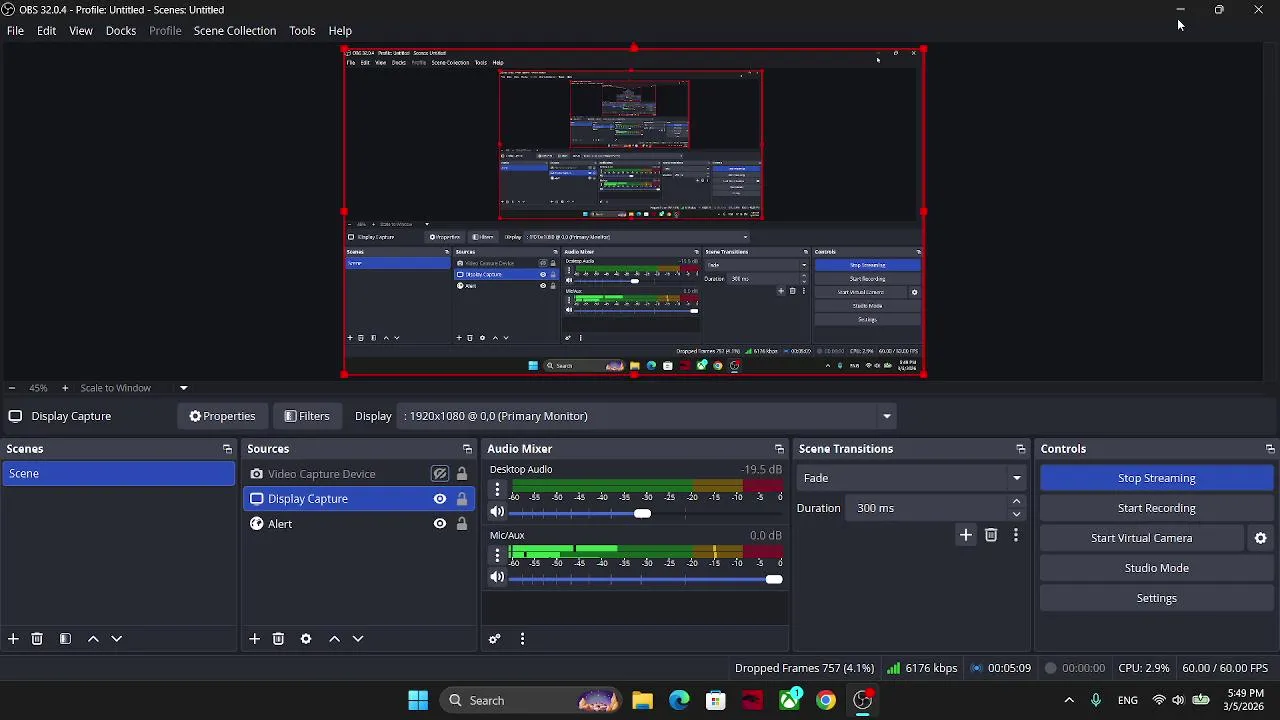1280x720 pixels.
Task: Open the Scene Collection menu
Action: [x=235, y=31]
